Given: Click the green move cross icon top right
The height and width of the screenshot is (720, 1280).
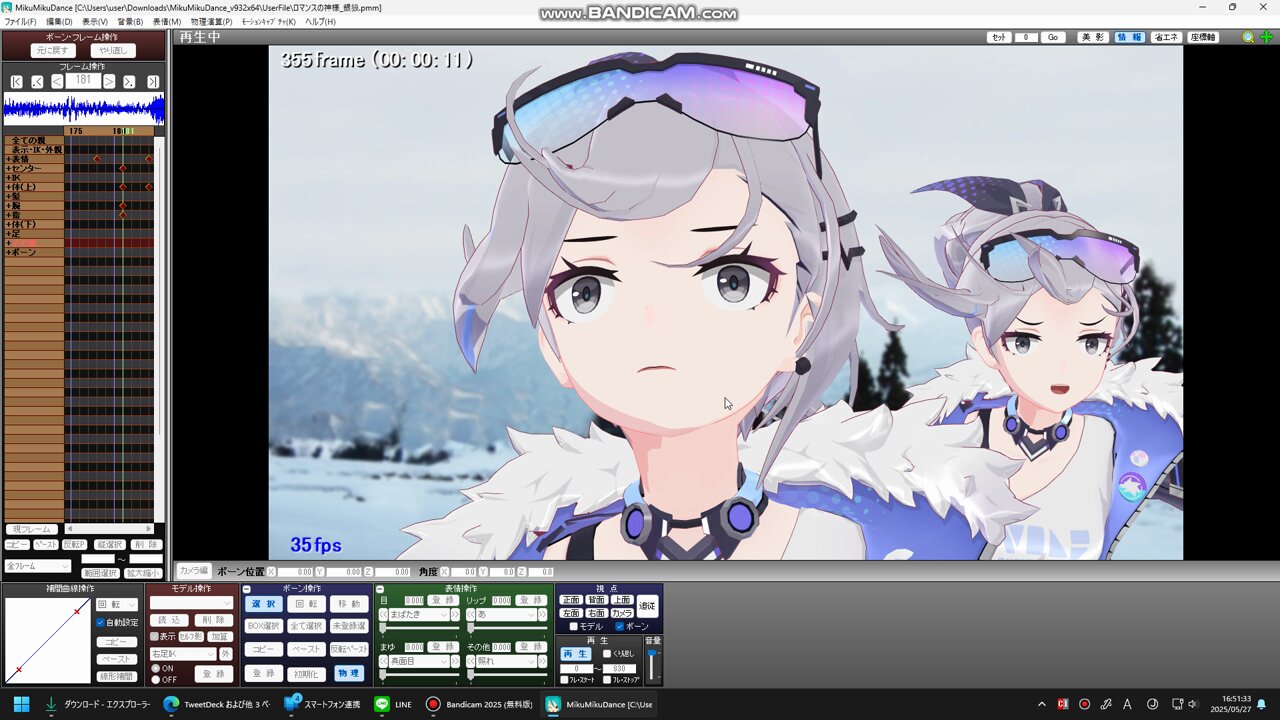Looking at the screenshot, I should (1266, 37).
